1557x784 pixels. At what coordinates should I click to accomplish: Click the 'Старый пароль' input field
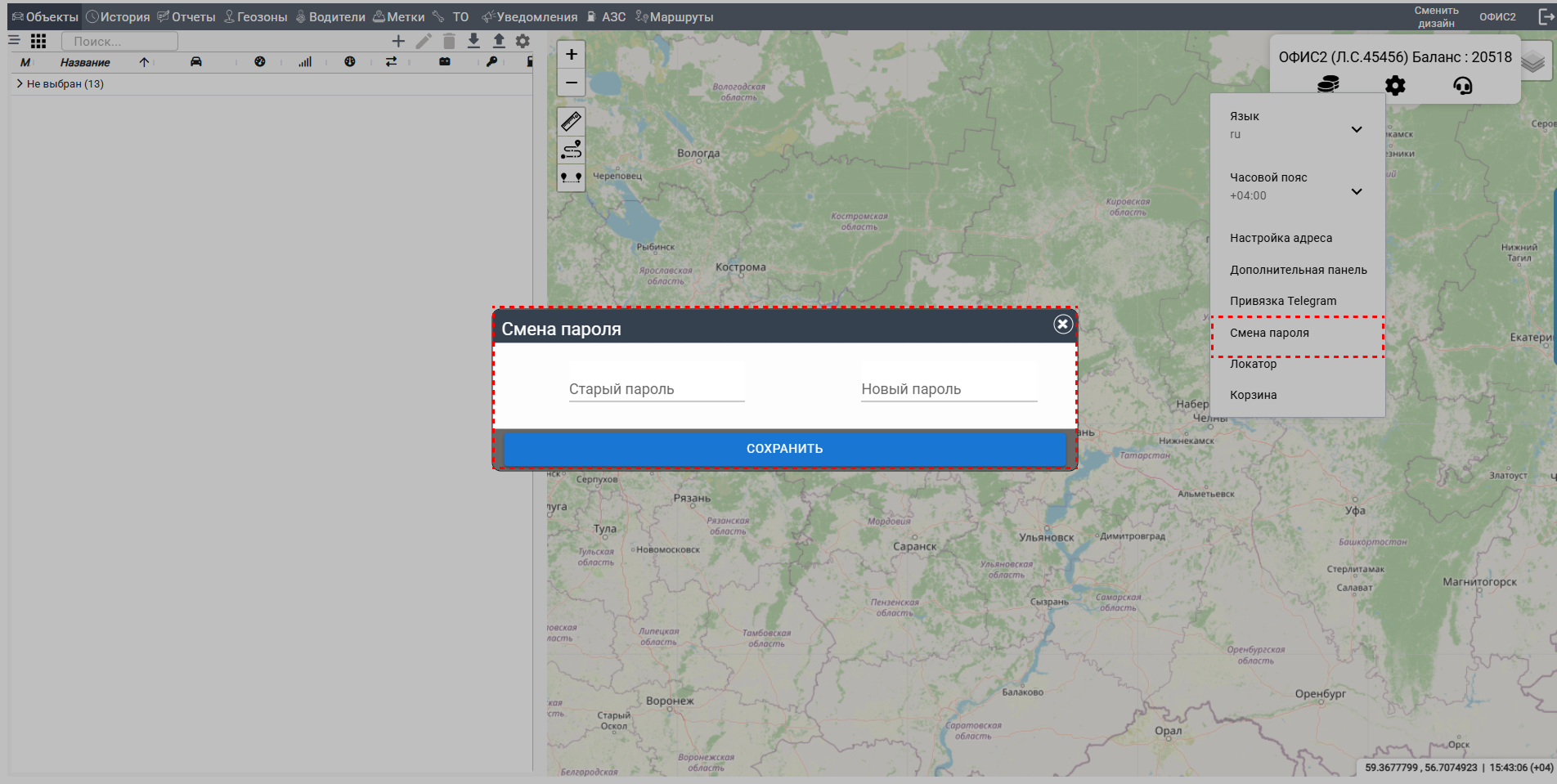click(656, 389)
